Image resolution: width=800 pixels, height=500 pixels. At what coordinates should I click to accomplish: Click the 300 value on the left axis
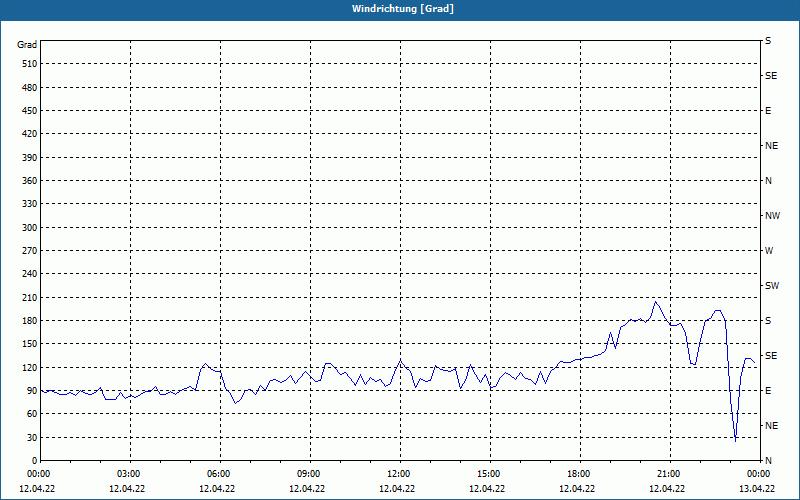click(30, 228)
